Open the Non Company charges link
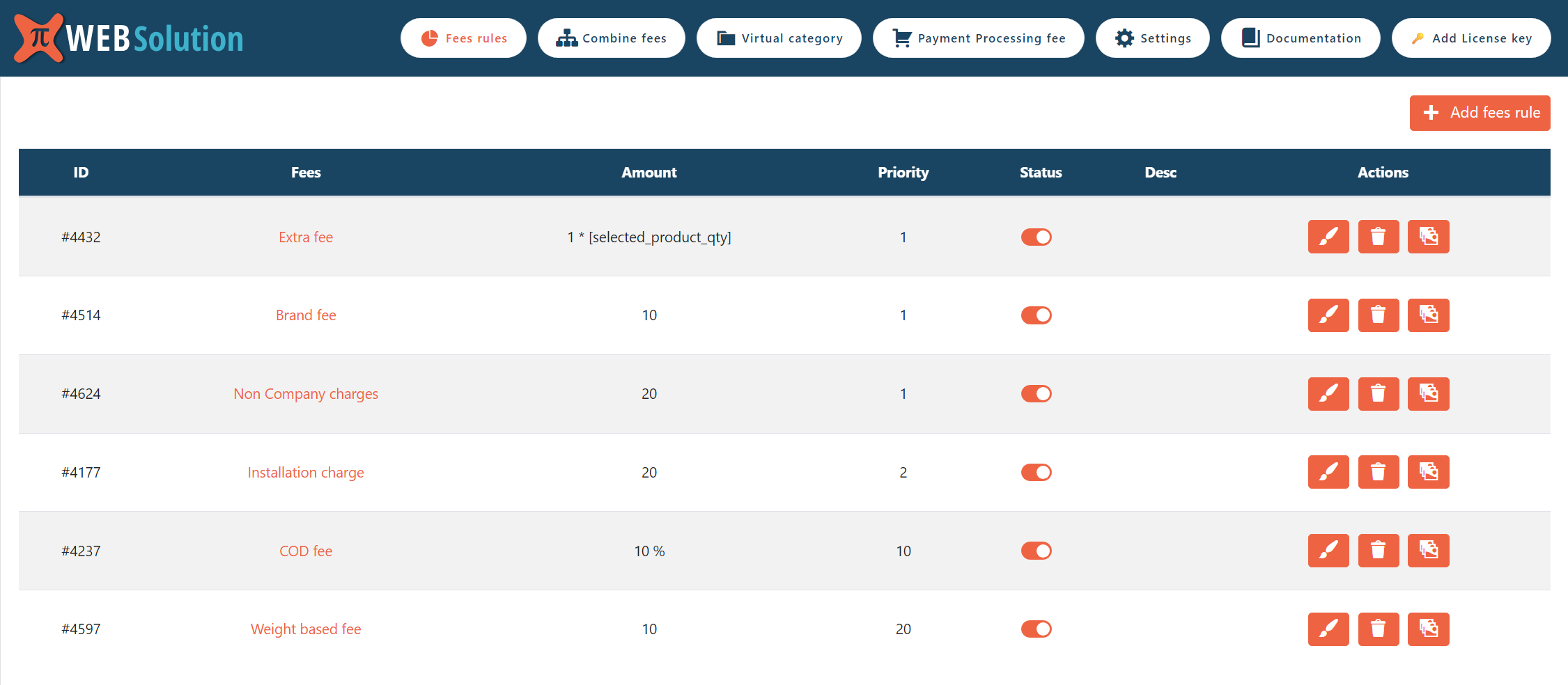 [306, 394]
